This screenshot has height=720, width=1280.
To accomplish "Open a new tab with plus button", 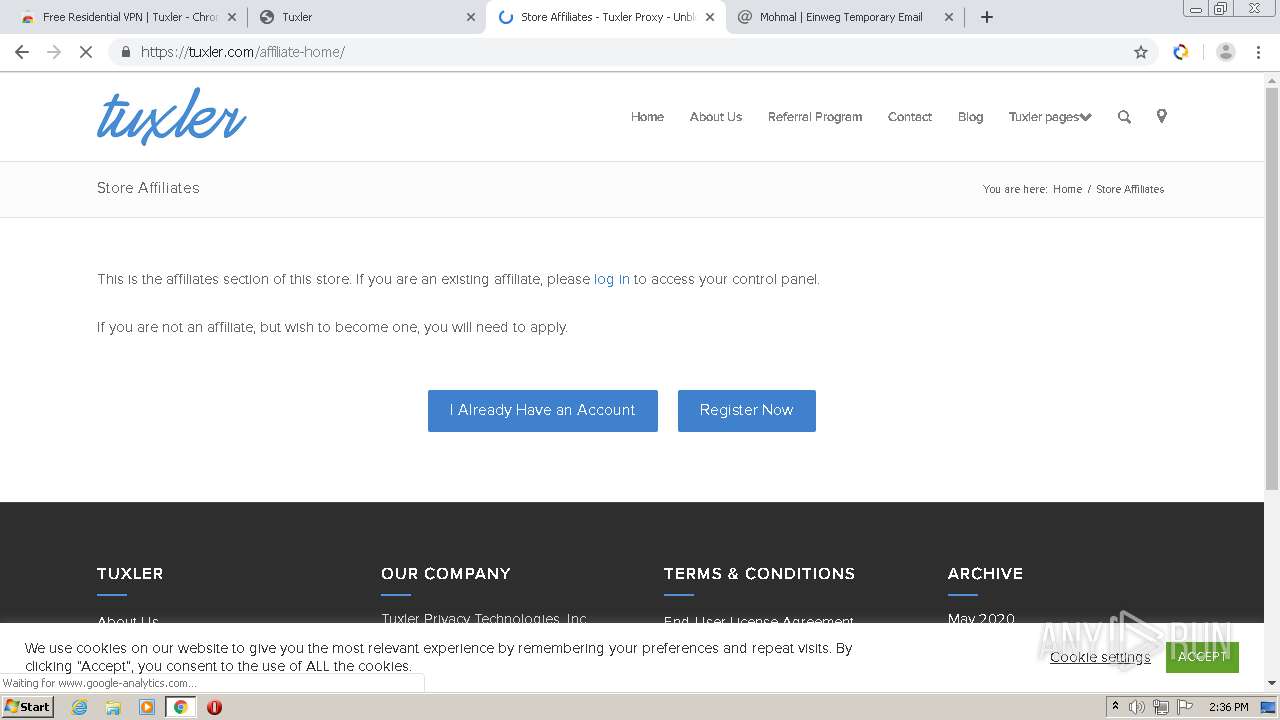I will (987, 17).
